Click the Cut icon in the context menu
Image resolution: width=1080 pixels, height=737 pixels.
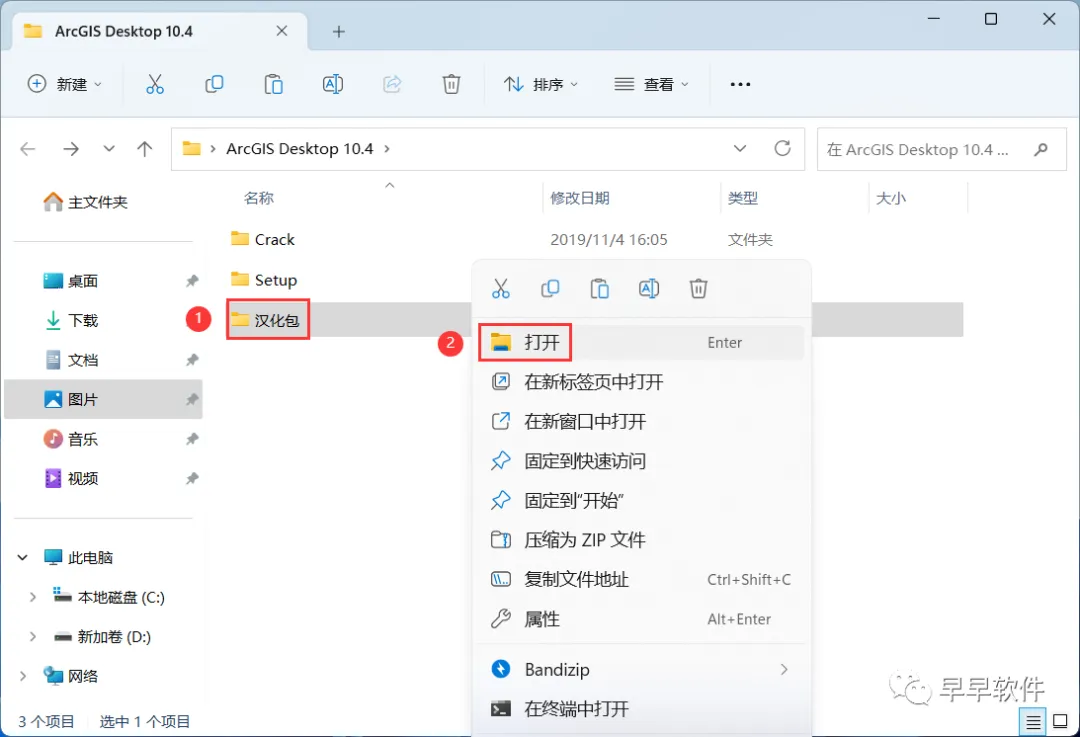(x=501, y=289)
